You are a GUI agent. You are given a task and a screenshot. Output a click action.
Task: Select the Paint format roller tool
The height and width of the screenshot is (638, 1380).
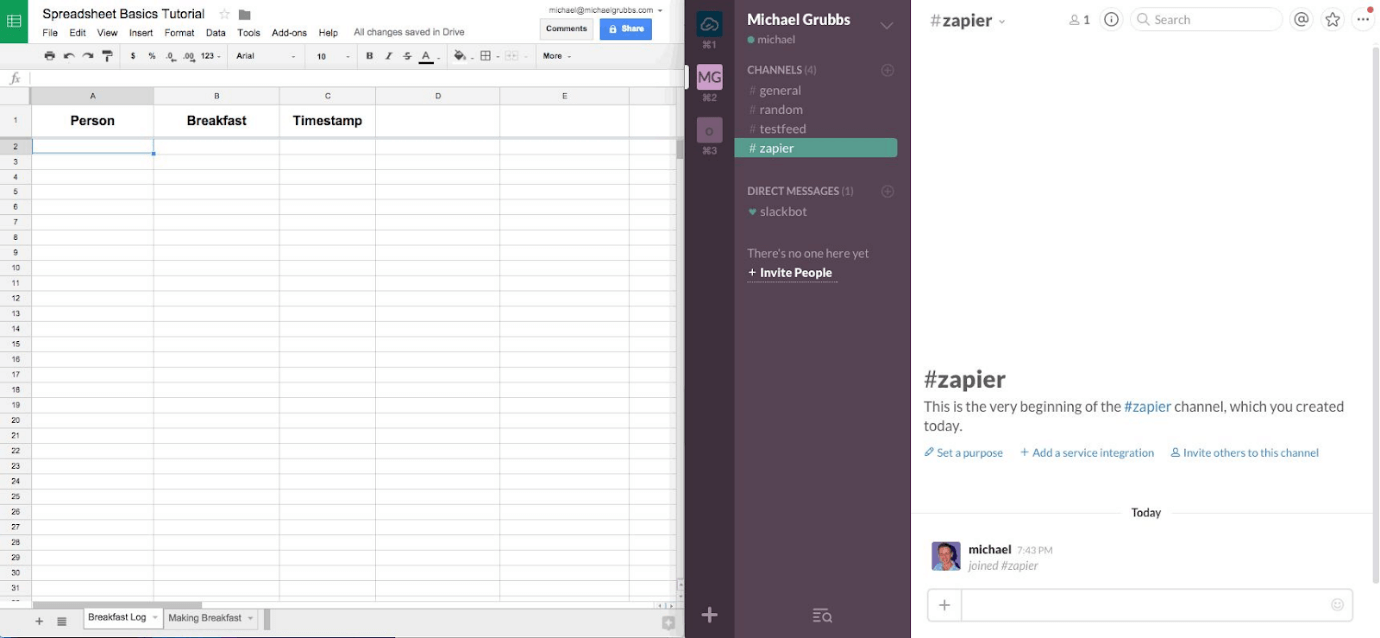(x=107, y=56)
